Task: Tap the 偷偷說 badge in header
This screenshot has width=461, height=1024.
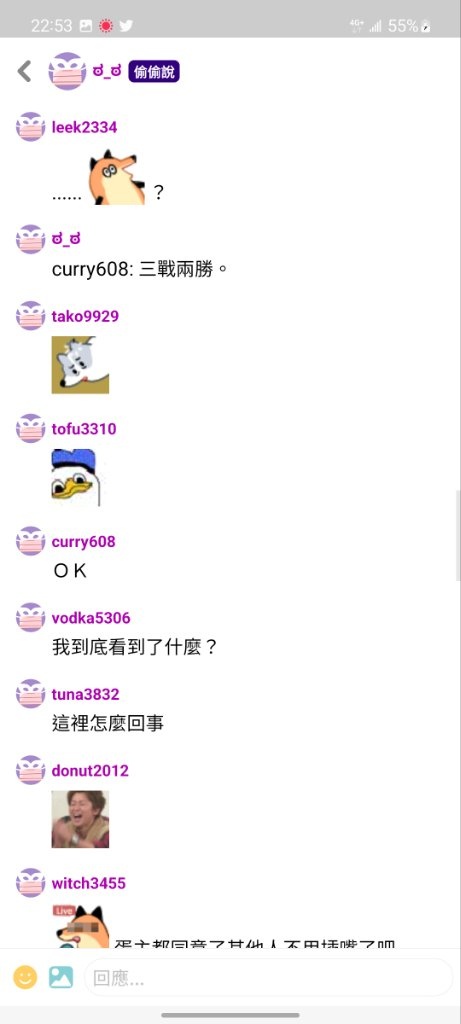Action: [x=154, y=72]
